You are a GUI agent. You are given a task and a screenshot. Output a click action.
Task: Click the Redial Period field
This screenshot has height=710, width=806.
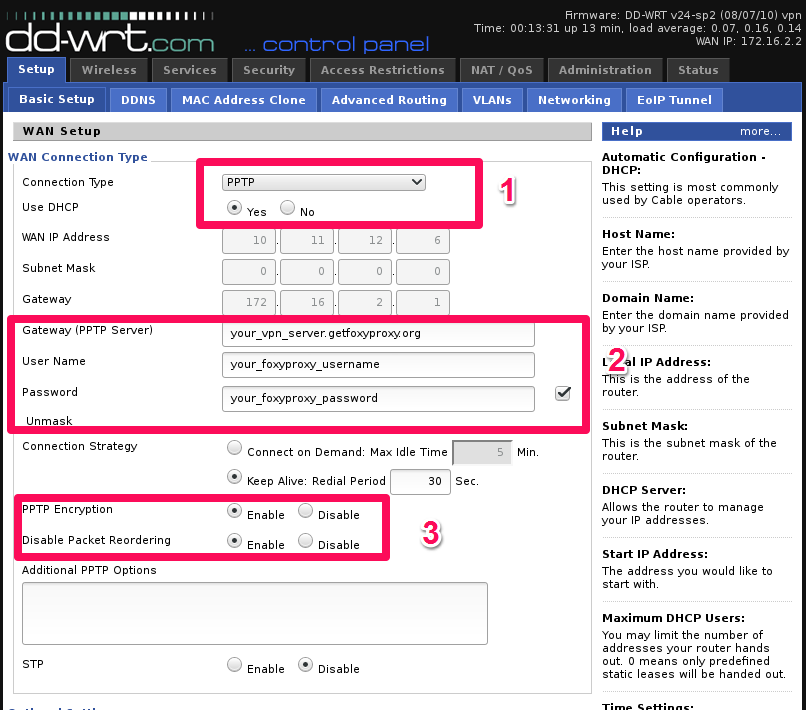pos(420,482)
